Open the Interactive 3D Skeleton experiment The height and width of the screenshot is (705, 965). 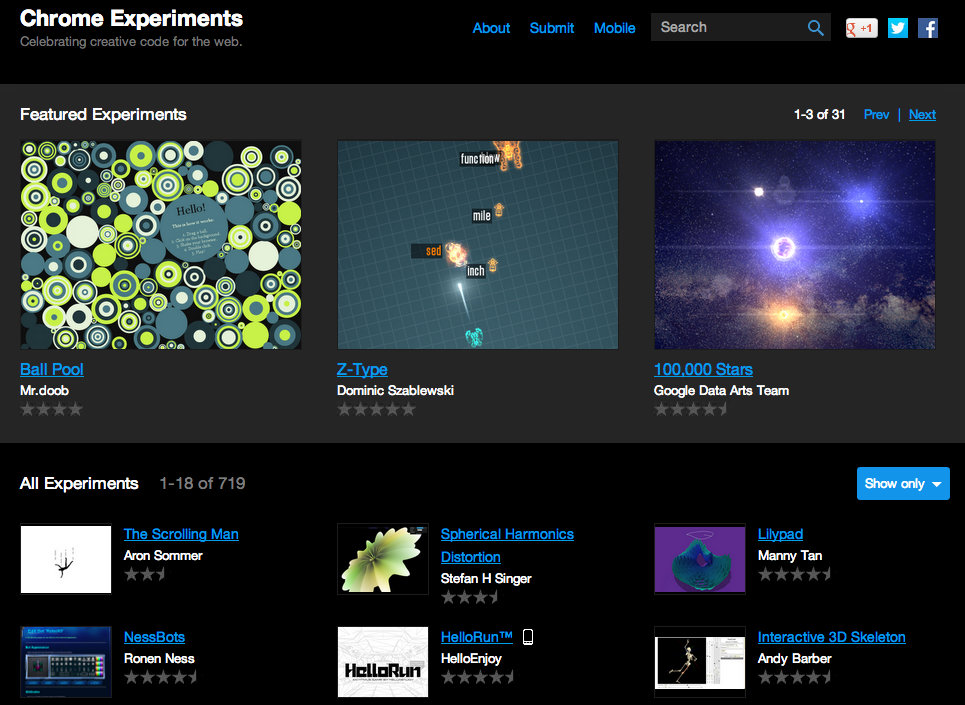pos(831,636)
